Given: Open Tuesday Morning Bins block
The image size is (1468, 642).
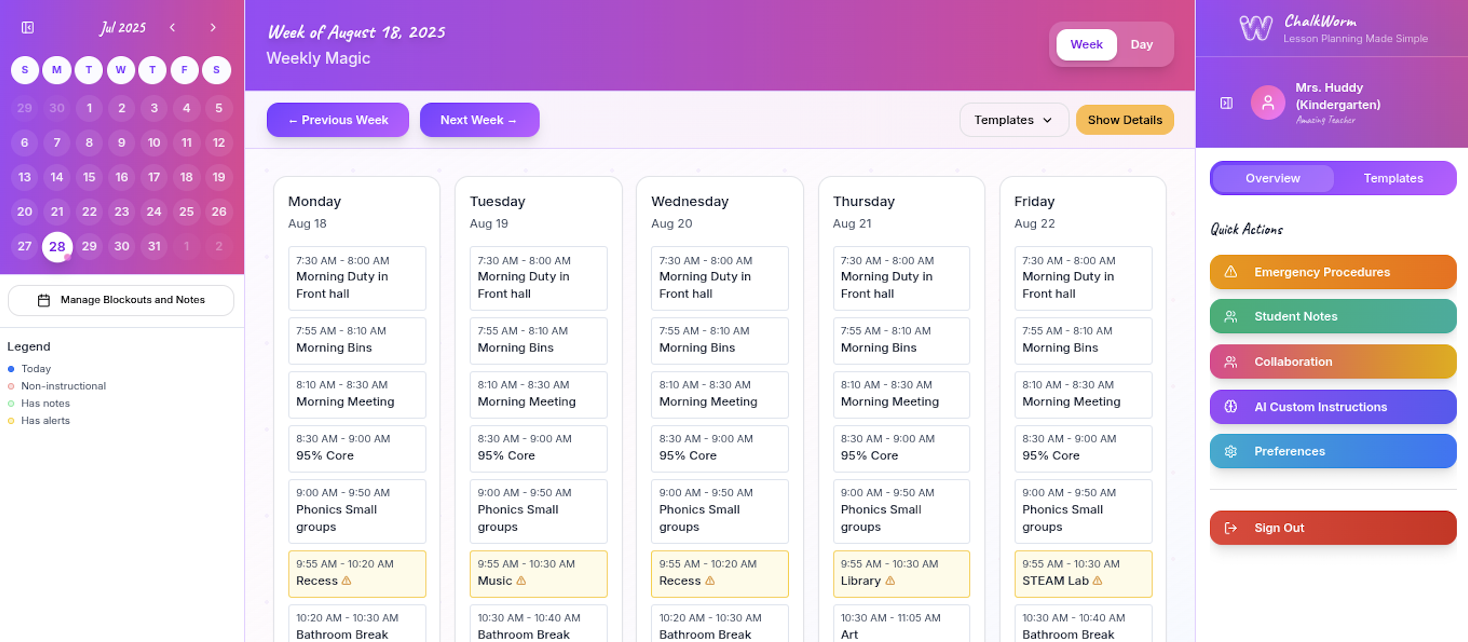Looking at the screenshot, I should [539, 340].
